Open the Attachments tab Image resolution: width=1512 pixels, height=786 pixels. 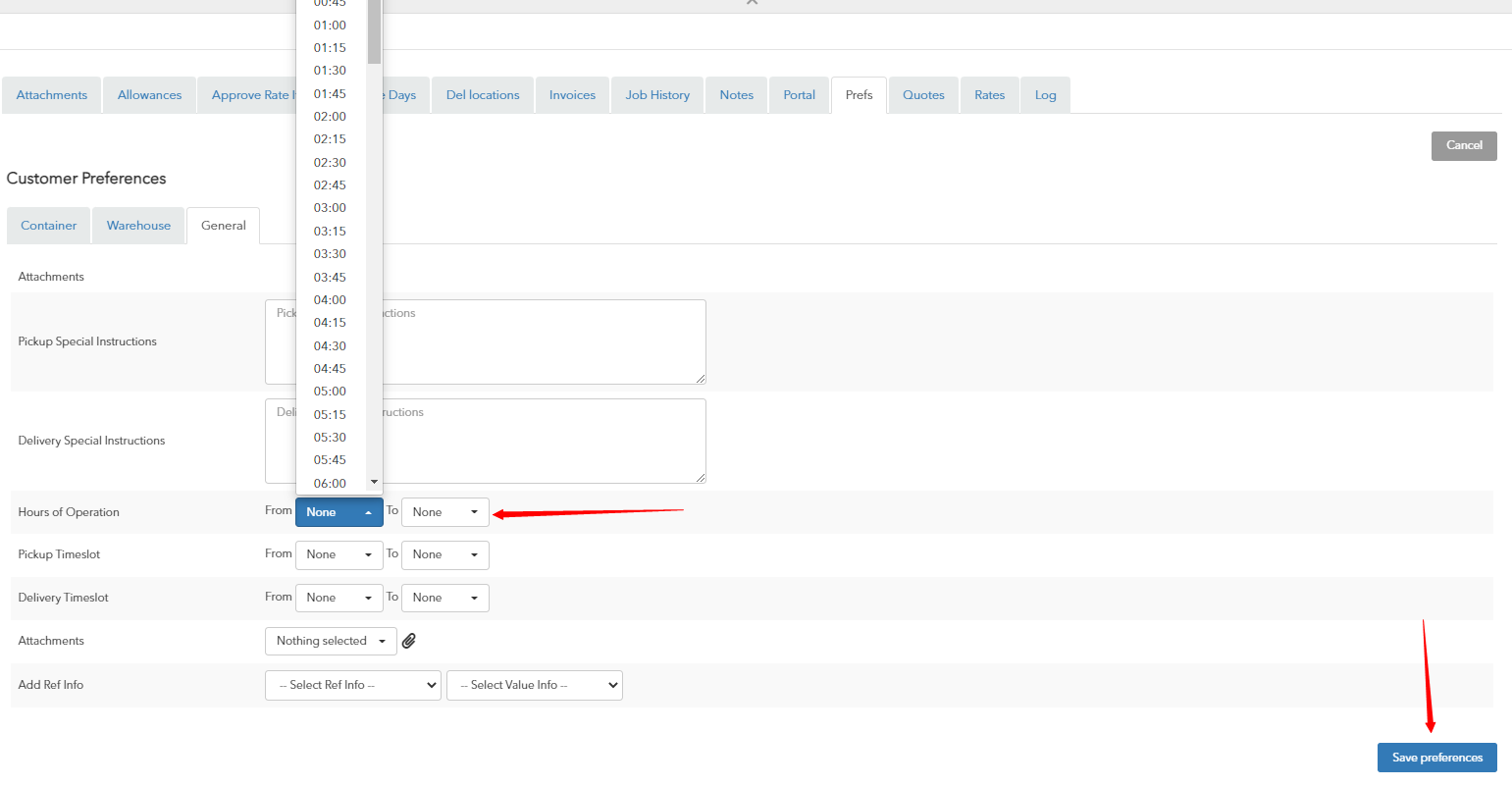point(52,95)
